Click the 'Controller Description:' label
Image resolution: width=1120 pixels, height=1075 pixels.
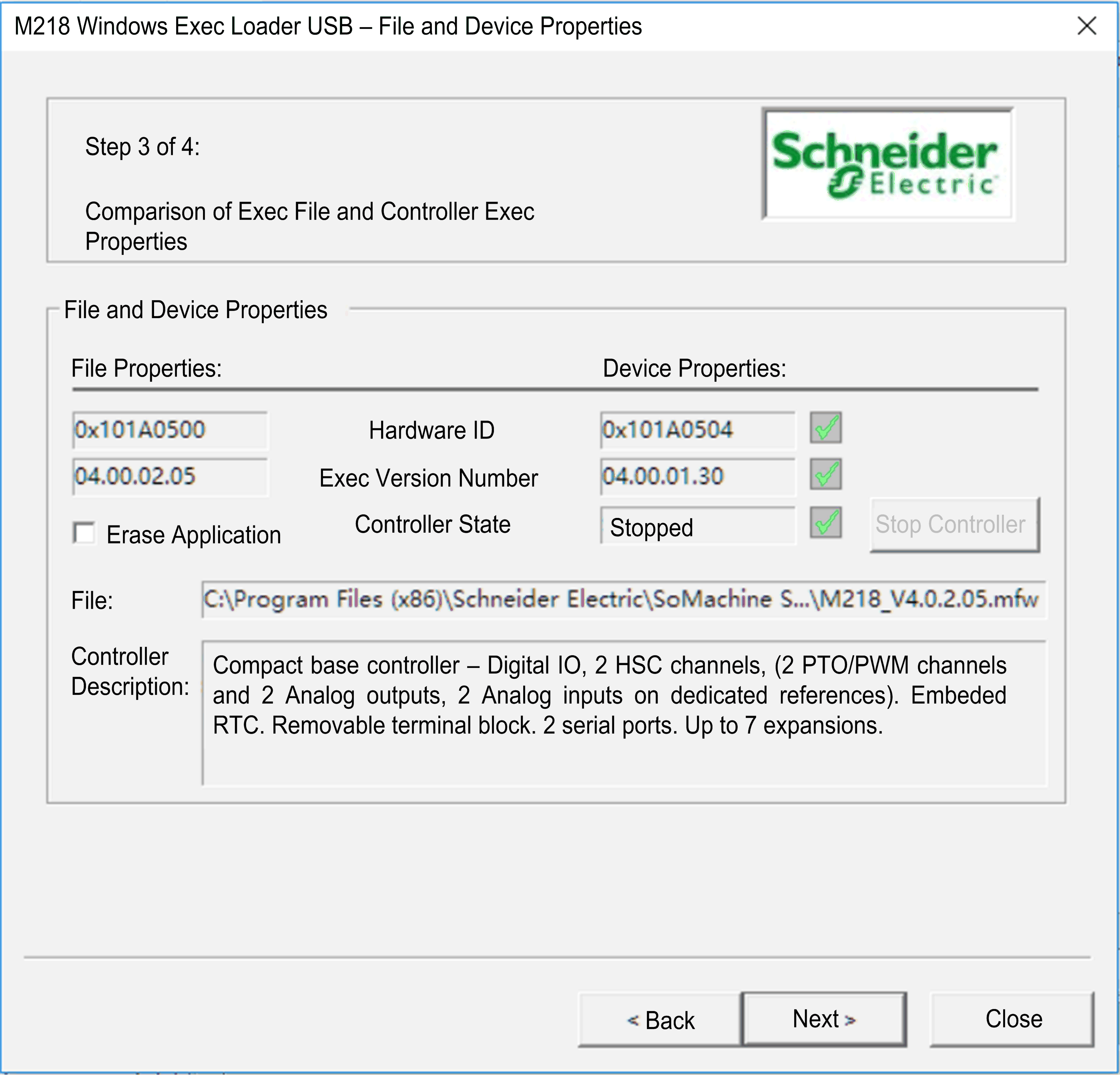tap(130, 672)
